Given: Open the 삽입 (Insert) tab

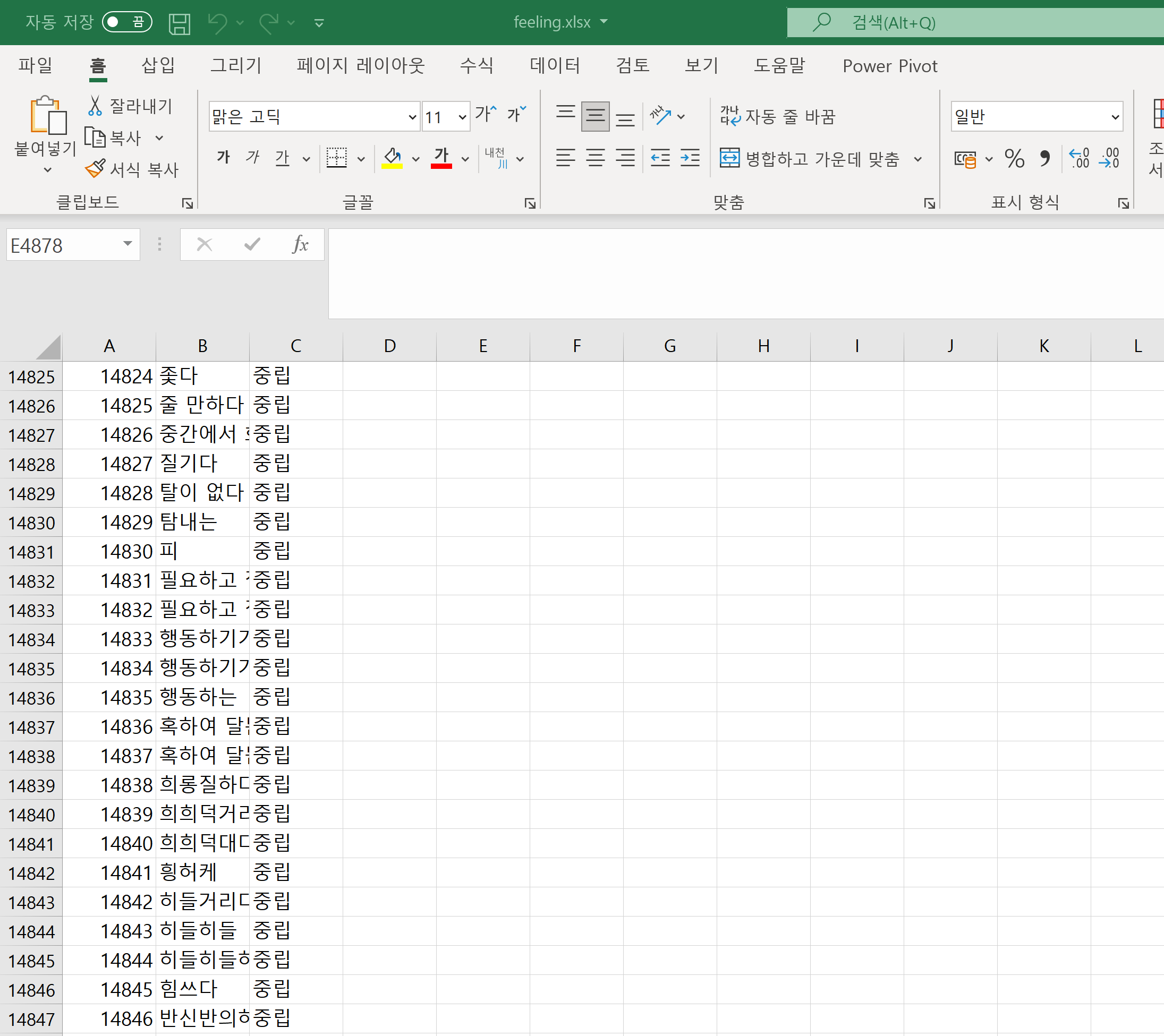Looking at the screenshot, I should click(158, 65).
